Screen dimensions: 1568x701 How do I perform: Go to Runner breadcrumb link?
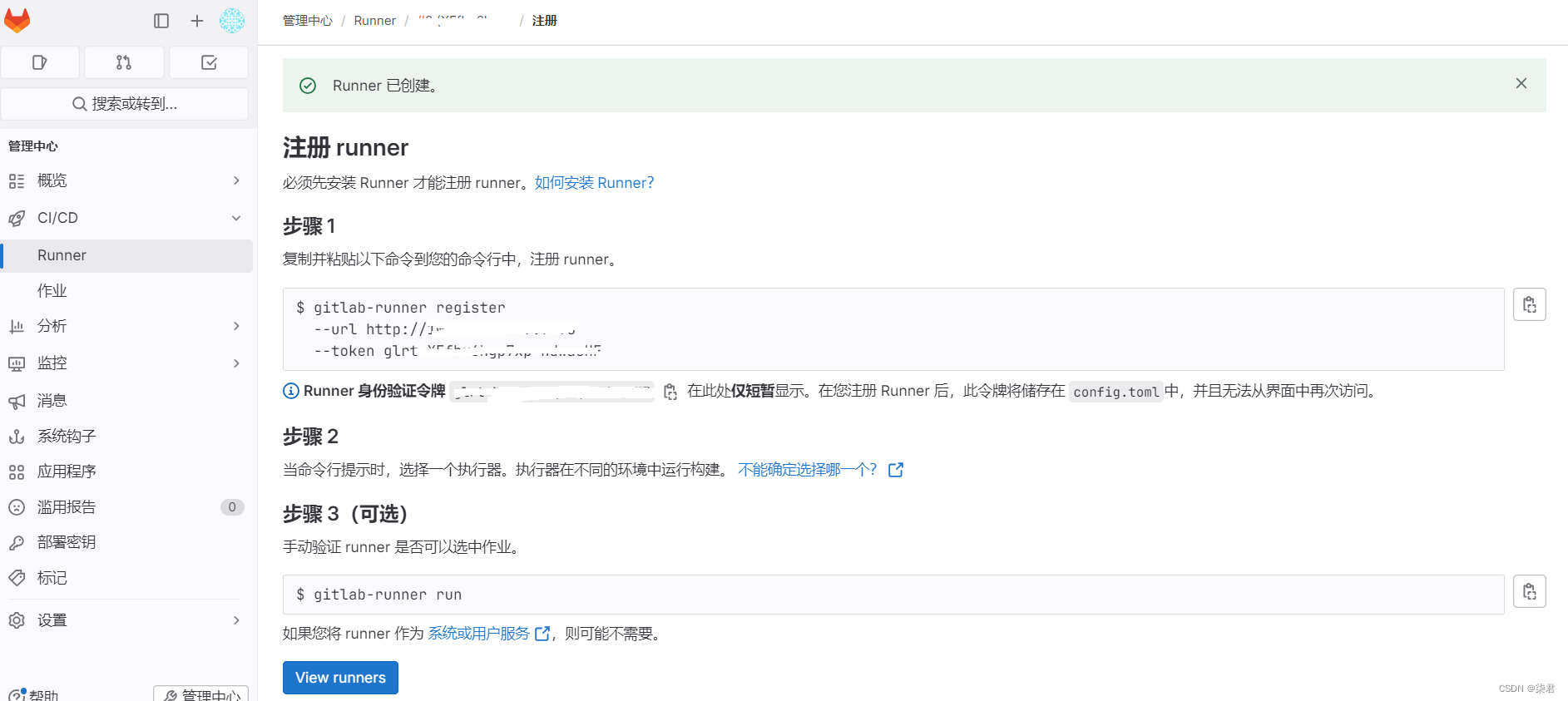pos(375,21)
